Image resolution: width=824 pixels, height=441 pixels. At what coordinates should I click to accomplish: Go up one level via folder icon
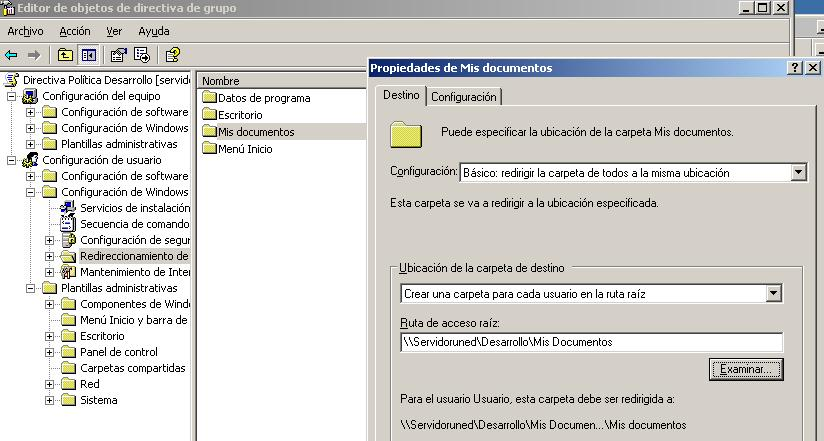[65, 55]
